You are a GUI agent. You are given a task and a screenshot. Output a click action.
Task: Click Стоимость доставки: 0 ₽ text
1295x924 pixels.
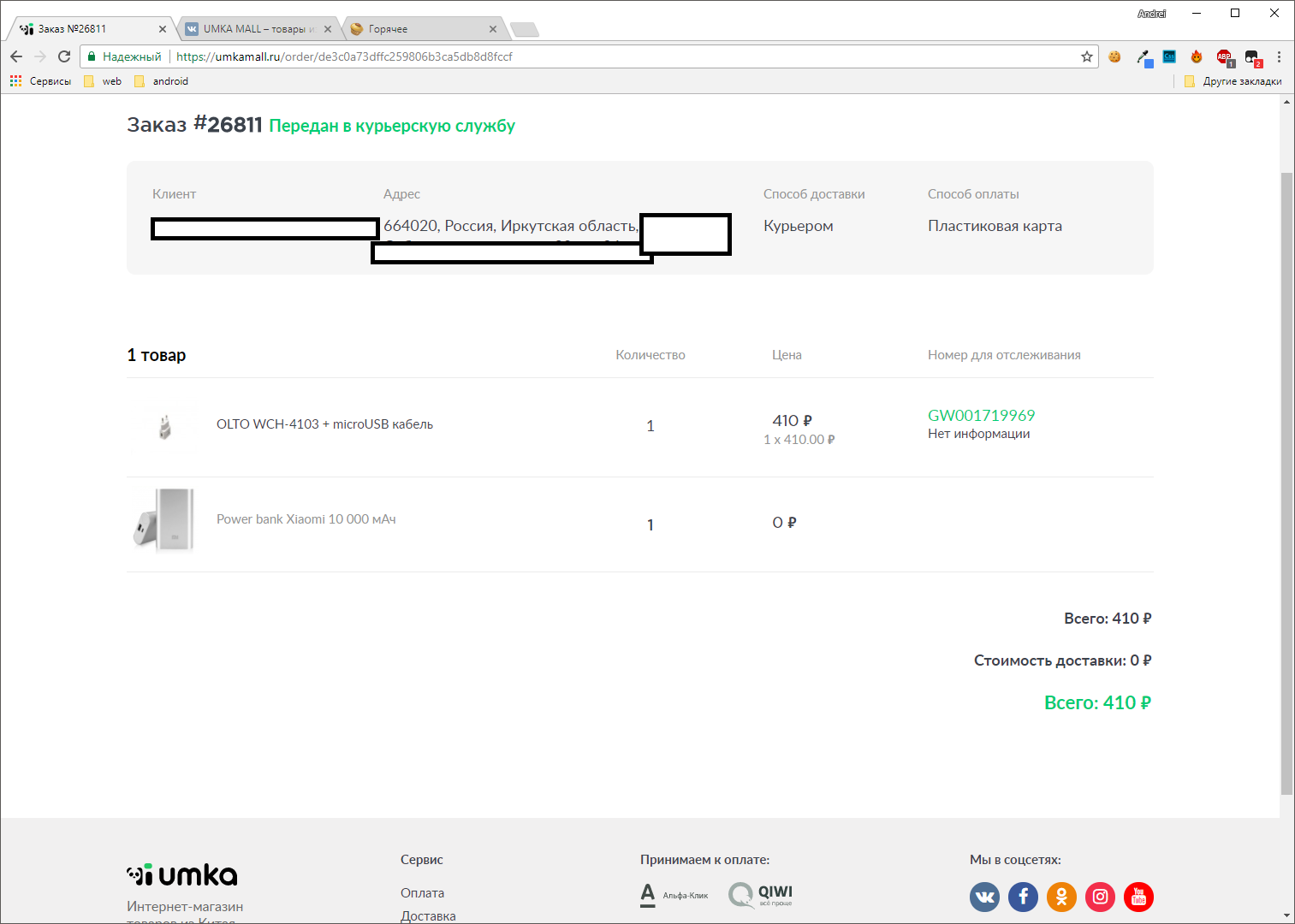1062,660
